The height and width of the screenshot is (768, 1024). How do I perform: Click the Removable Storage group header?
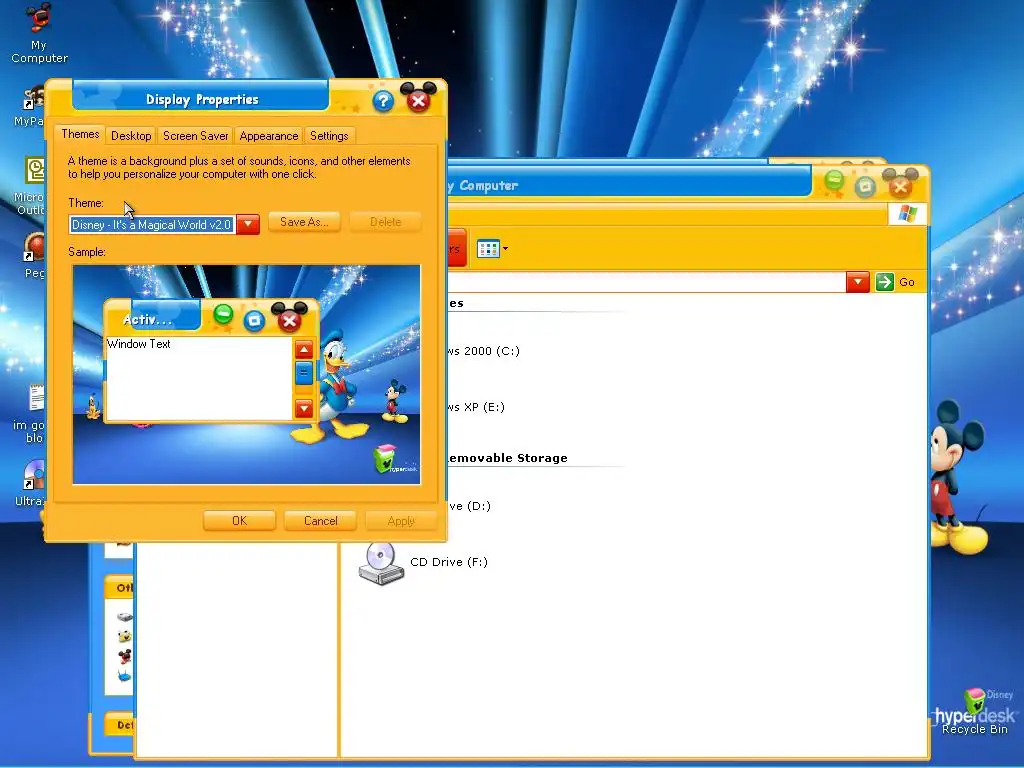pos(507,458)
